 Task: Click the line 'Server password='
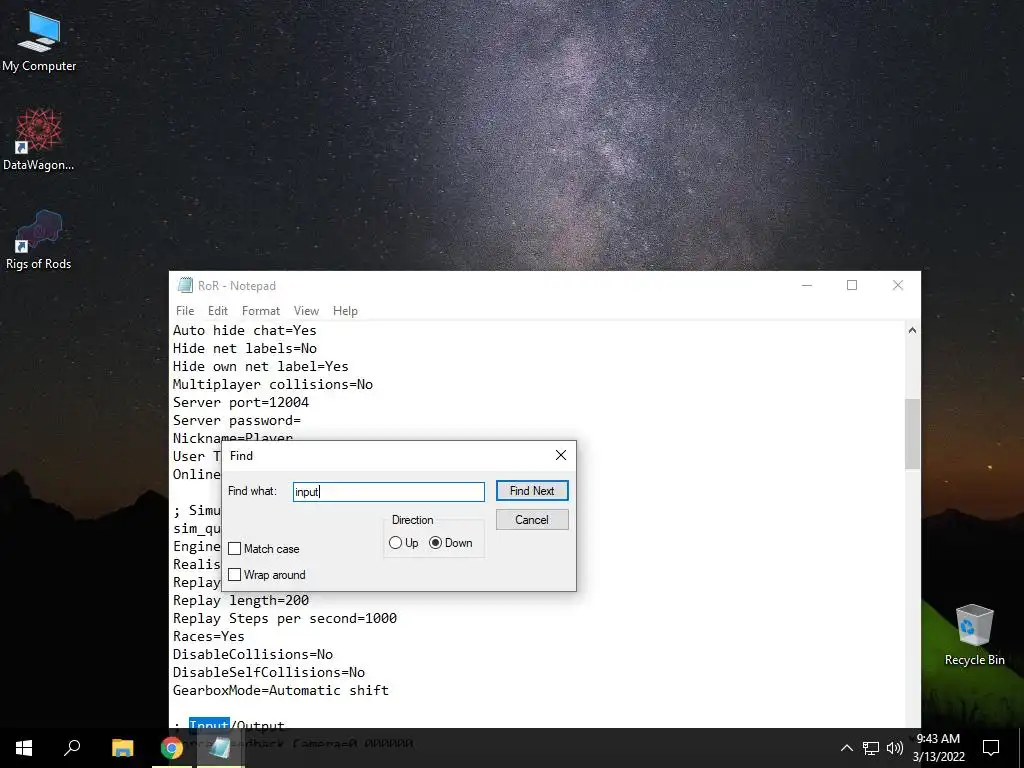(236, 421)
